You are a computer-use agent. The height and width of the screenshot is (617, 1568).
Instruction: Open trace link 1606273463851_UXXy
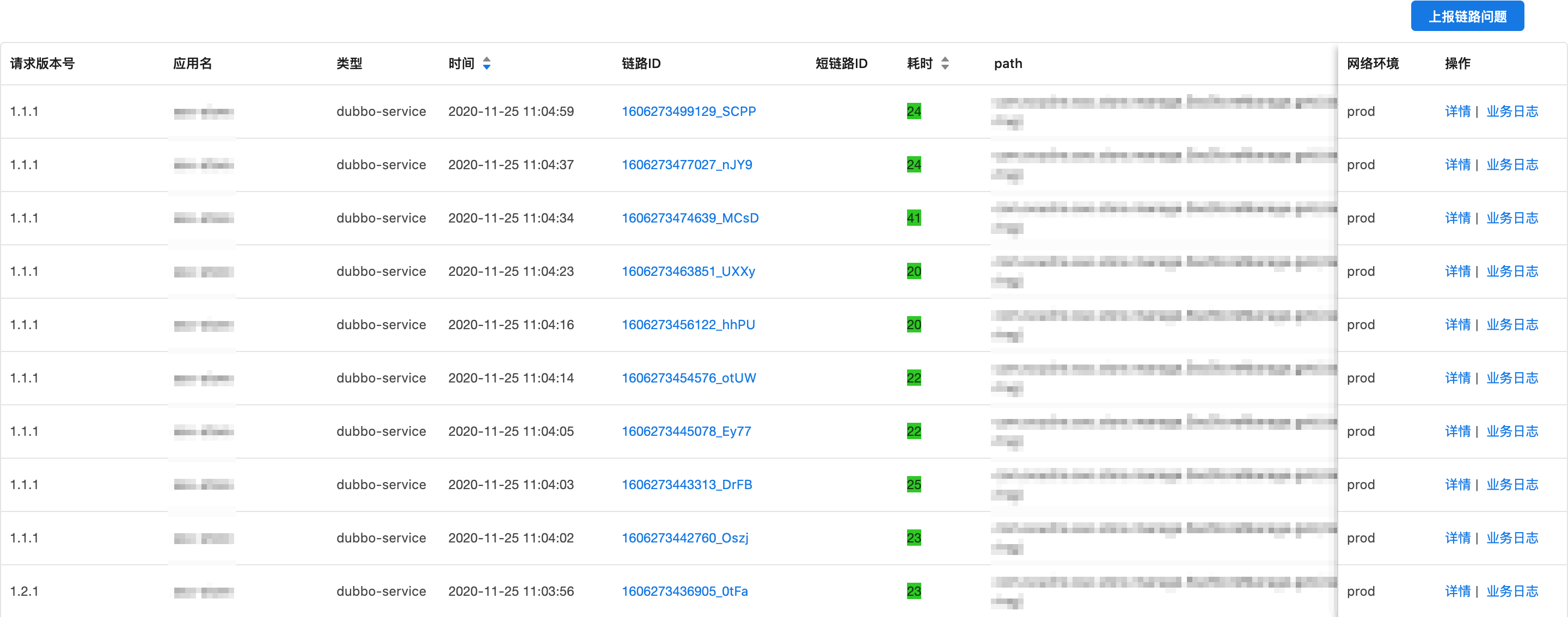coord(688,272)
